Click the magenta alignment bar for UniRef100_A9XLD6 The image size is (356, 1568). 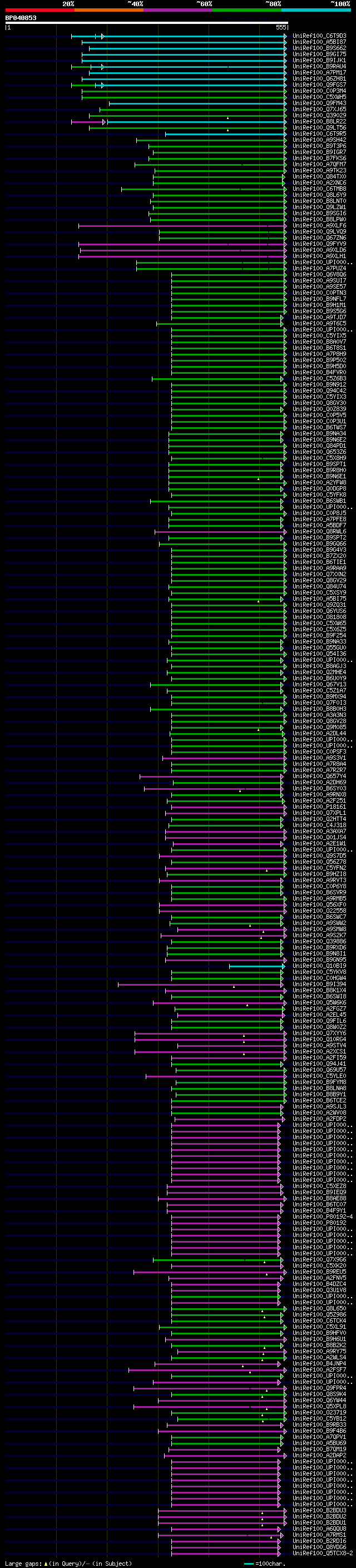[x=182, y=250]
